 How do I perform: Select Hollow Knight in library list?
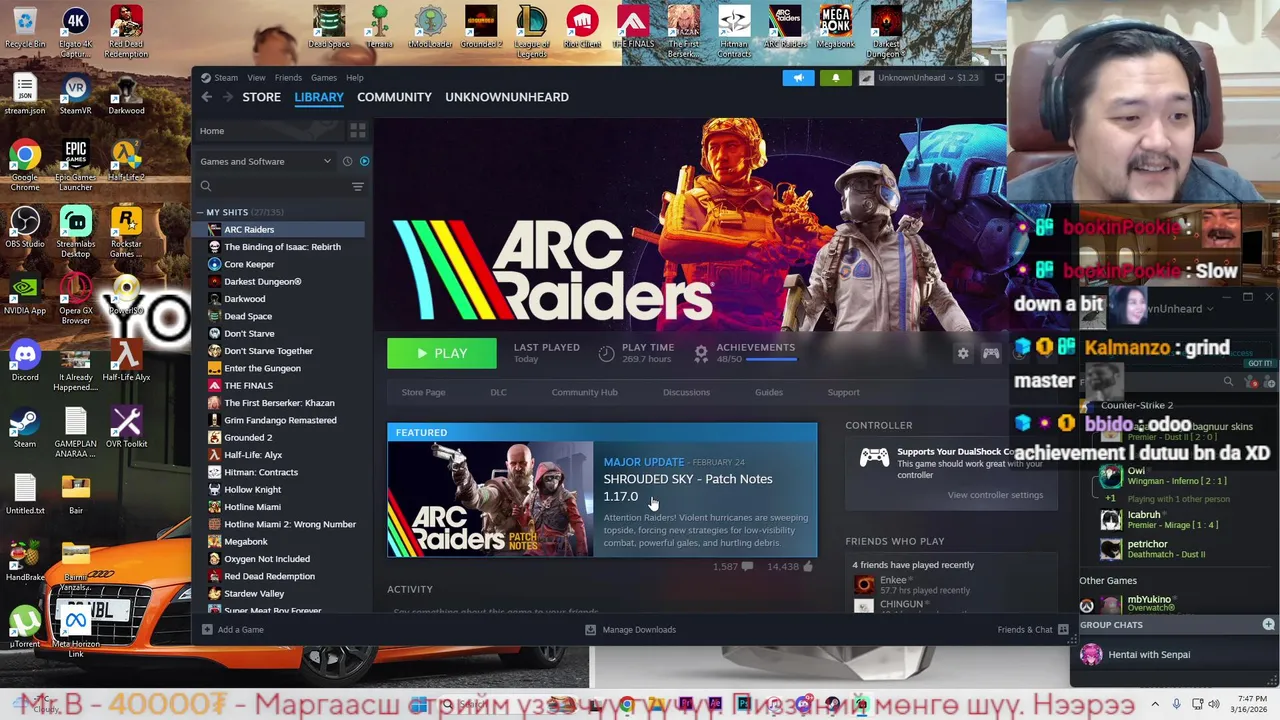(253, 489)
